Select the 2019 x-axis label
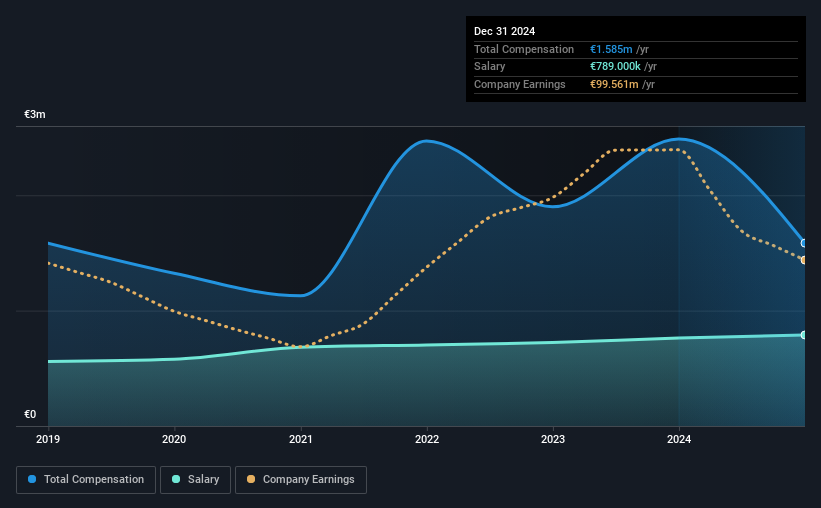 48,439
